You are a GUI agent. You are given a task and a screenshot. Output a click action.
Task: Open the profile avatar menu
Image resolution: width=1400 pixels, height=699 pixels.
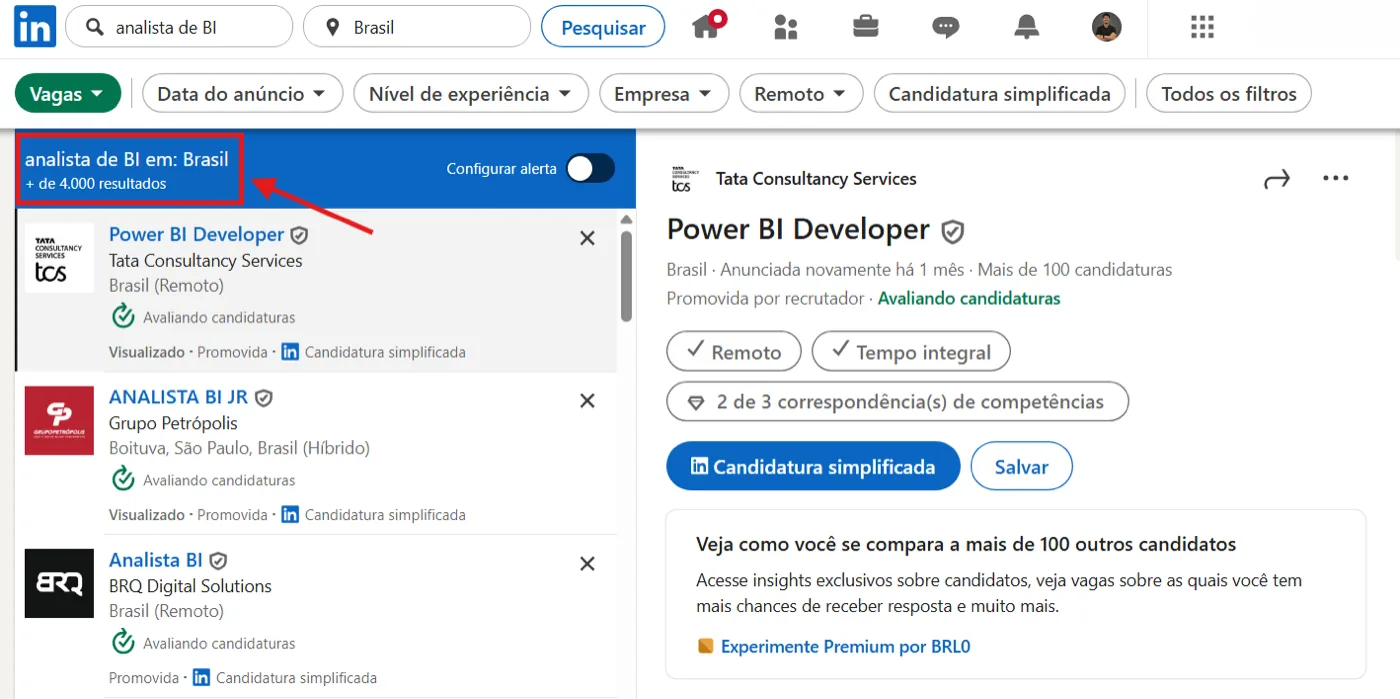pos(1106,27)
